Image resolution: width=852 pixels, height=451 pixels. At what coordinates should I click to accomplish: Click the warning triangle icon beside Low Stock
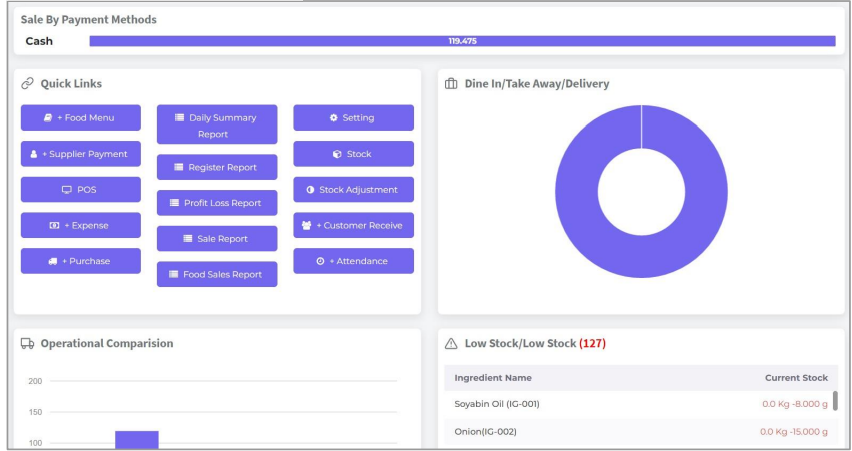pyautogui.click(x=451, y=343)
